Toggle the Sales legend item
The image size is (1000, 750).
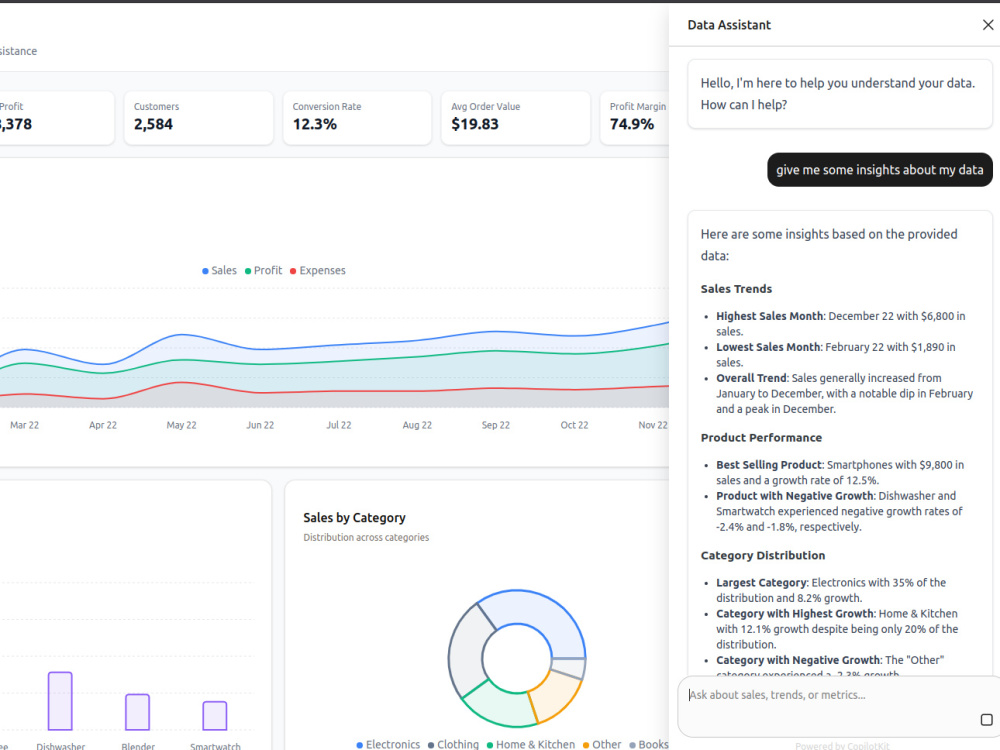[x=219, y=270]
